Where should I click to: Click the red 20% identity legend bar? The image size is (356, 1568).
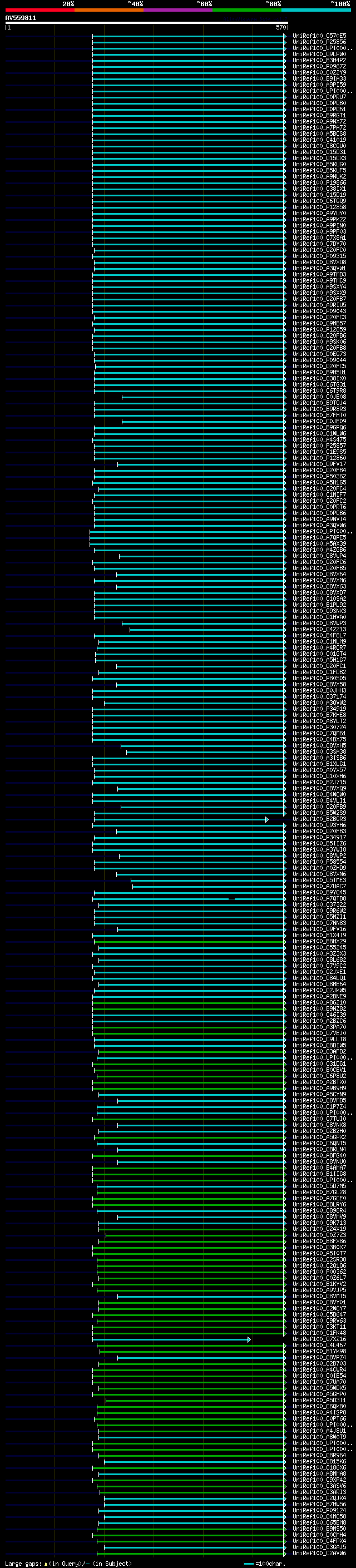39,10
